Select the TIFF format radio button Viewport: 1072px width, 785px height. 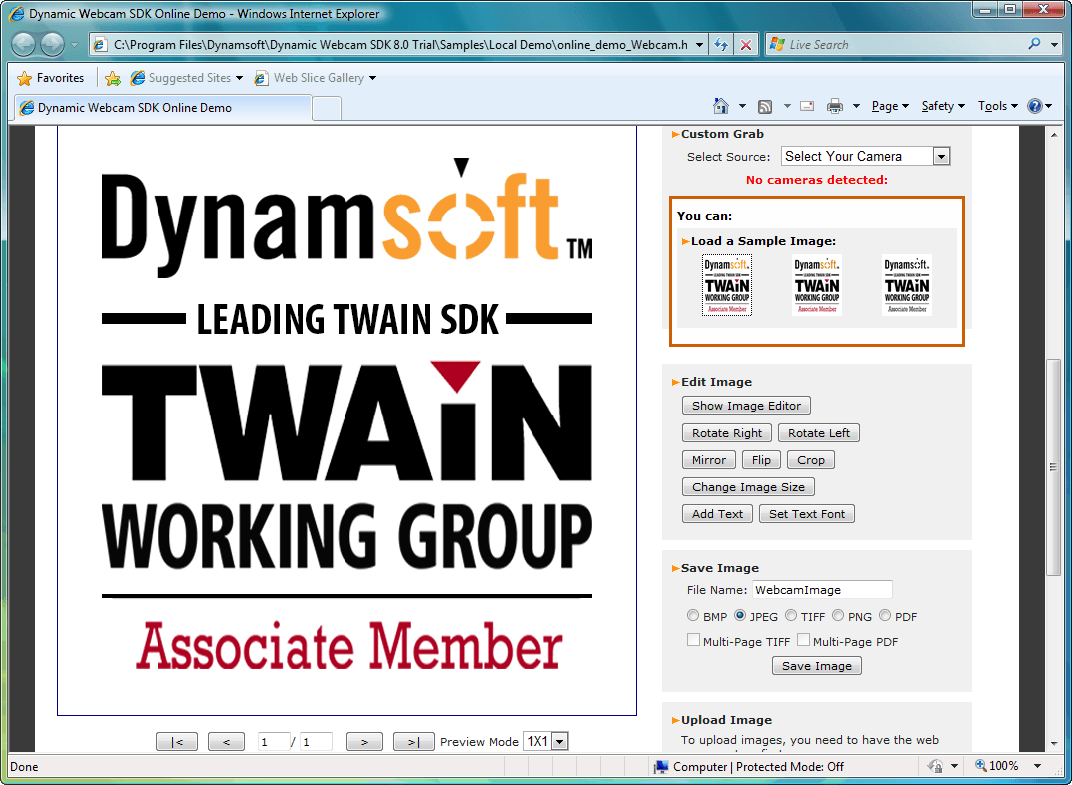click(791, 615)
